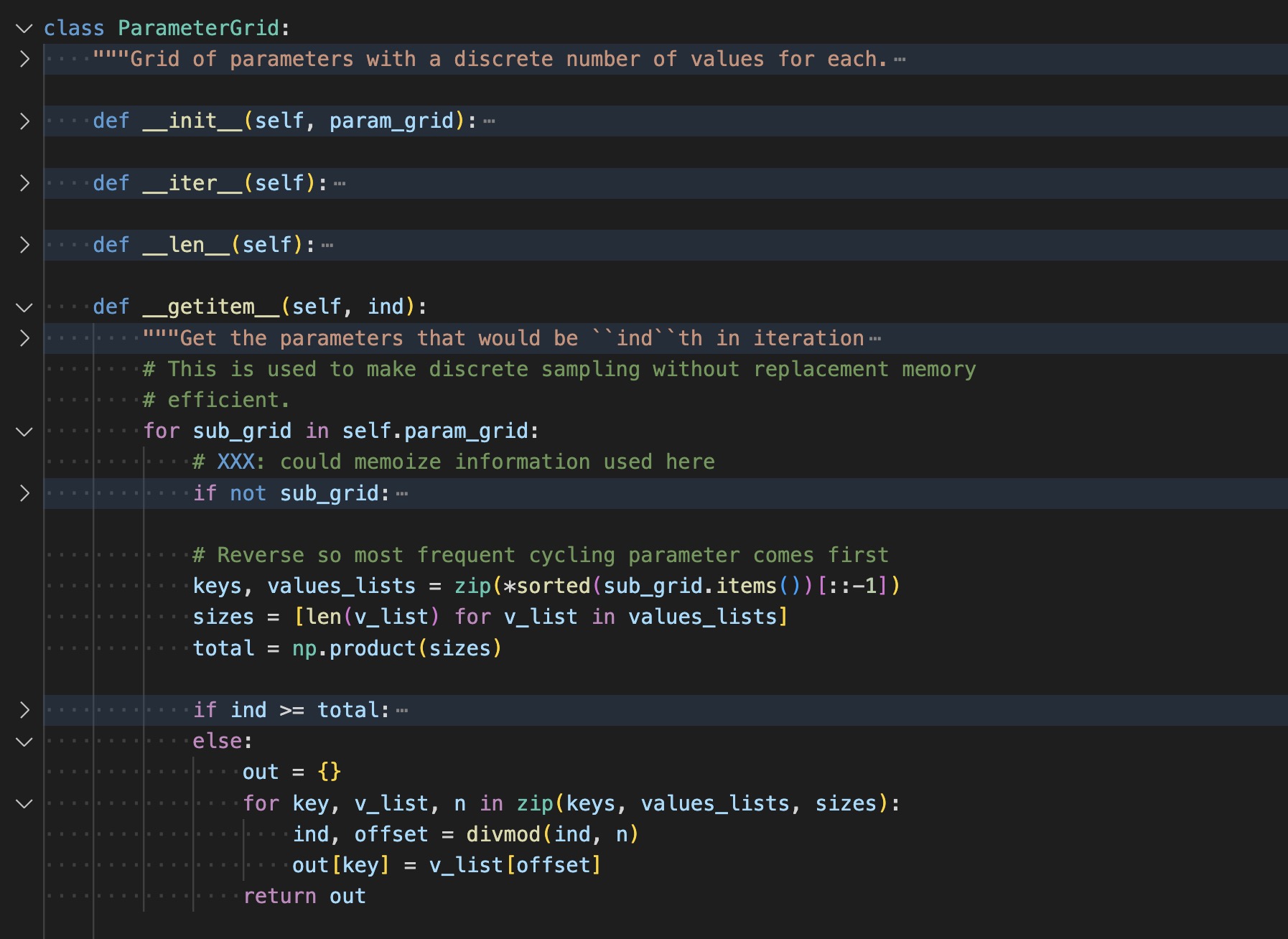The image size is (1288, 939).
Task: Expand the folded class docstring chevron
Action: [x=24, y=59]
